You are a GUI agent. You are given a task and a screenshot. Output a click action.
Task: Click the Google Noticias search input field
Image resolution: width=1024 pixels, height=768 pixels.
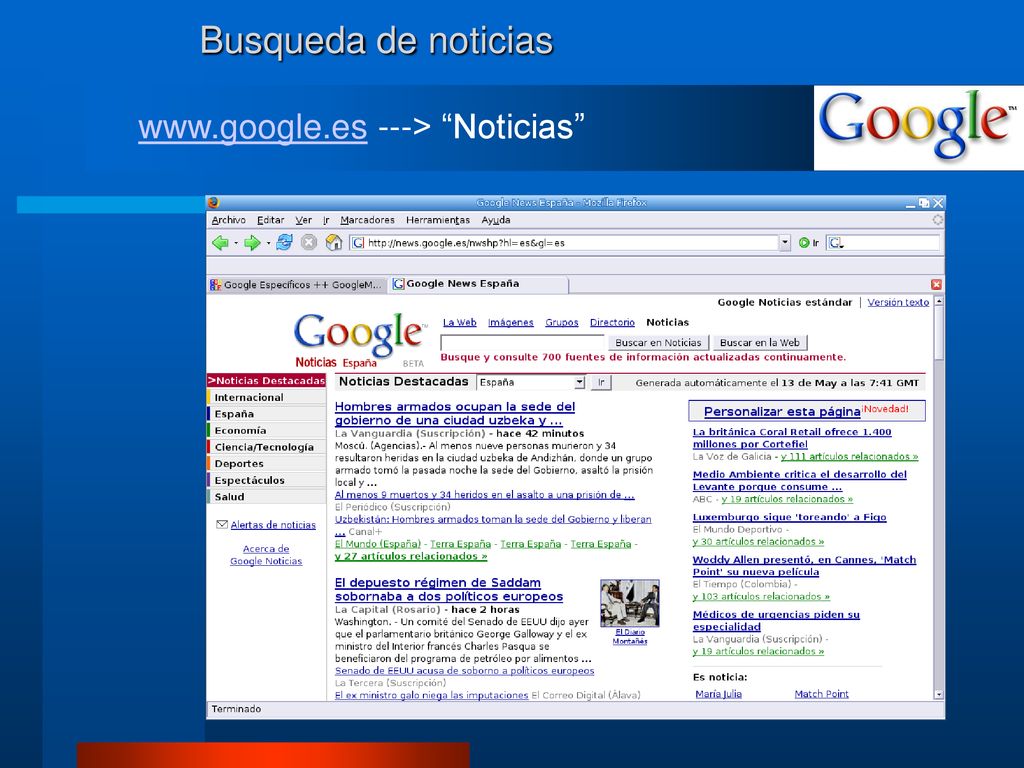523,343
